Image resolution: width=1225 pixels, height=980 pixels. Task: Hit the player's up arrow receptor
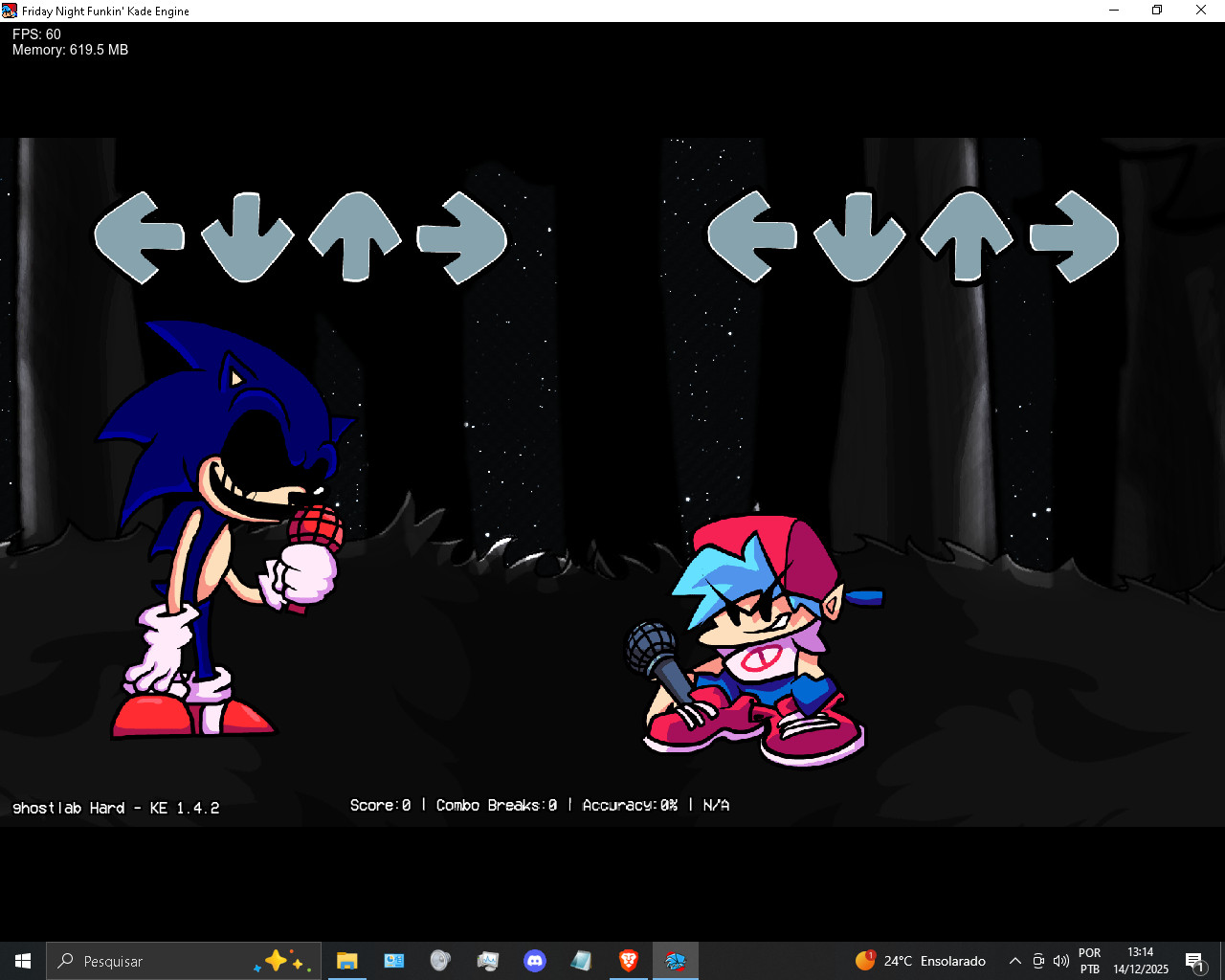968,237
